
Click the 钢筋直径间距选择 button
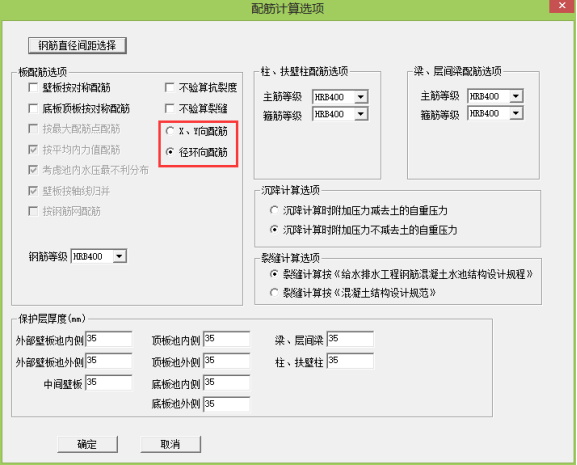77,45
